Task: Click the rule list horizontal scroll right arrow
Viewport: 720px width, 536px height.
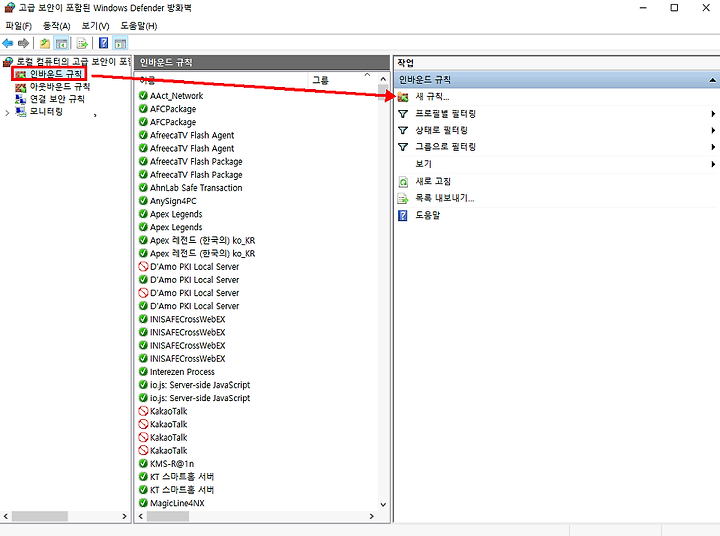Action: pos(371,516)
